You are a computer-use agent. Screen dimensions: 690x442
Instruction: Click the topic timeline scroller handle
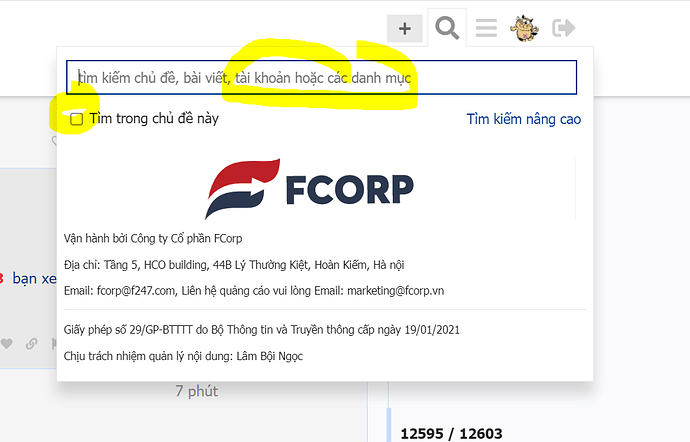click(389, 424)
